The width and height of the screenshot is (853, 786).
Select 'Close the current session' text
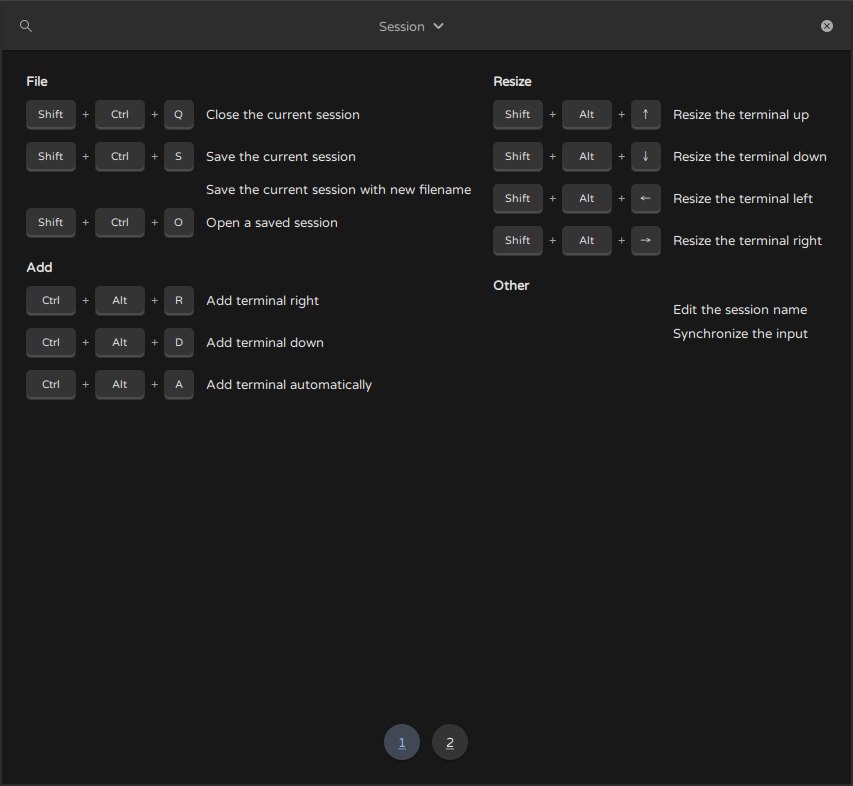(282, 115)
